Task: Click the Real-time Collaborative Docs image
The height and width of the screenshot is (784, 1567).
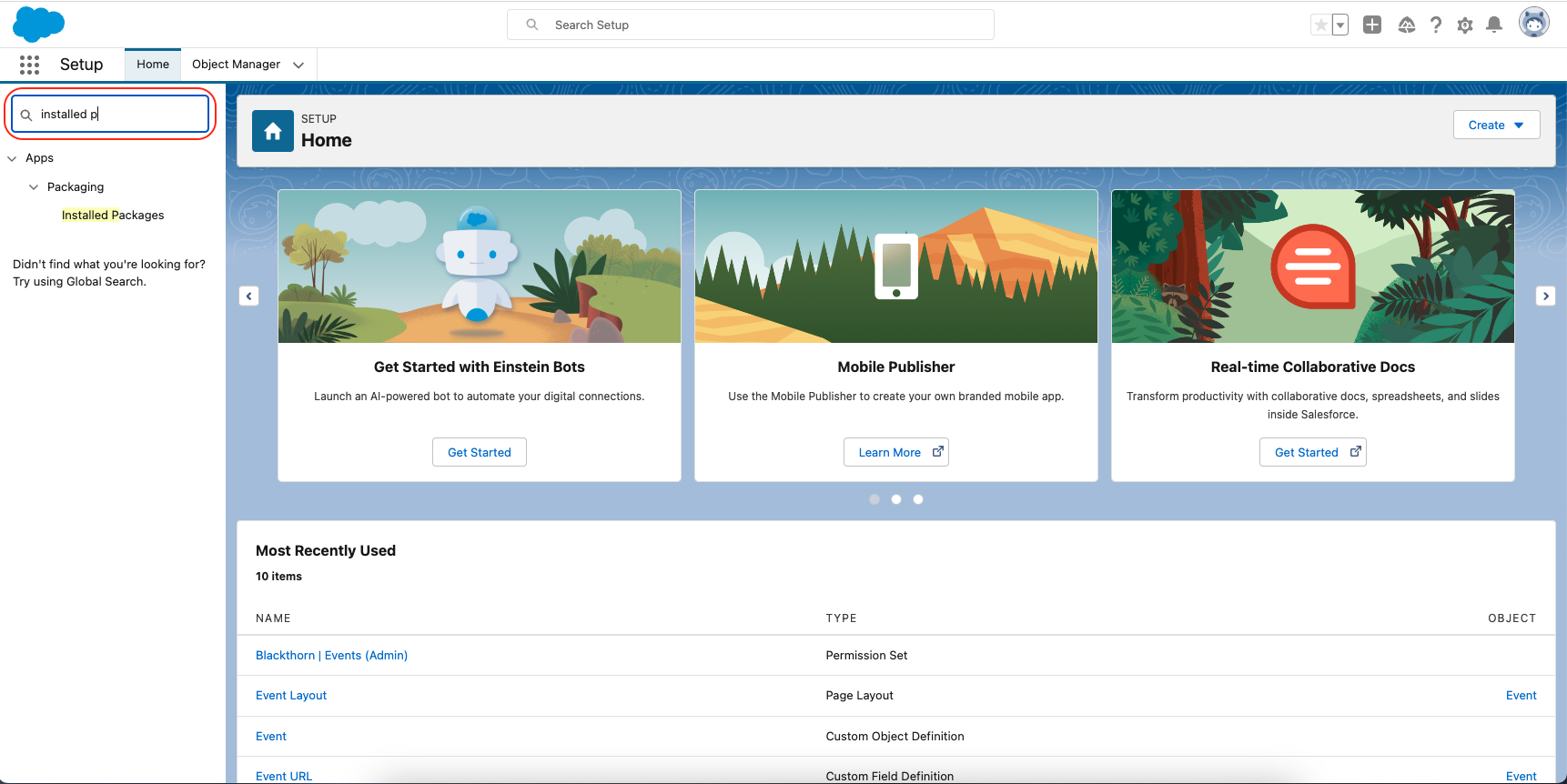Action: (x=1313, y=266)
